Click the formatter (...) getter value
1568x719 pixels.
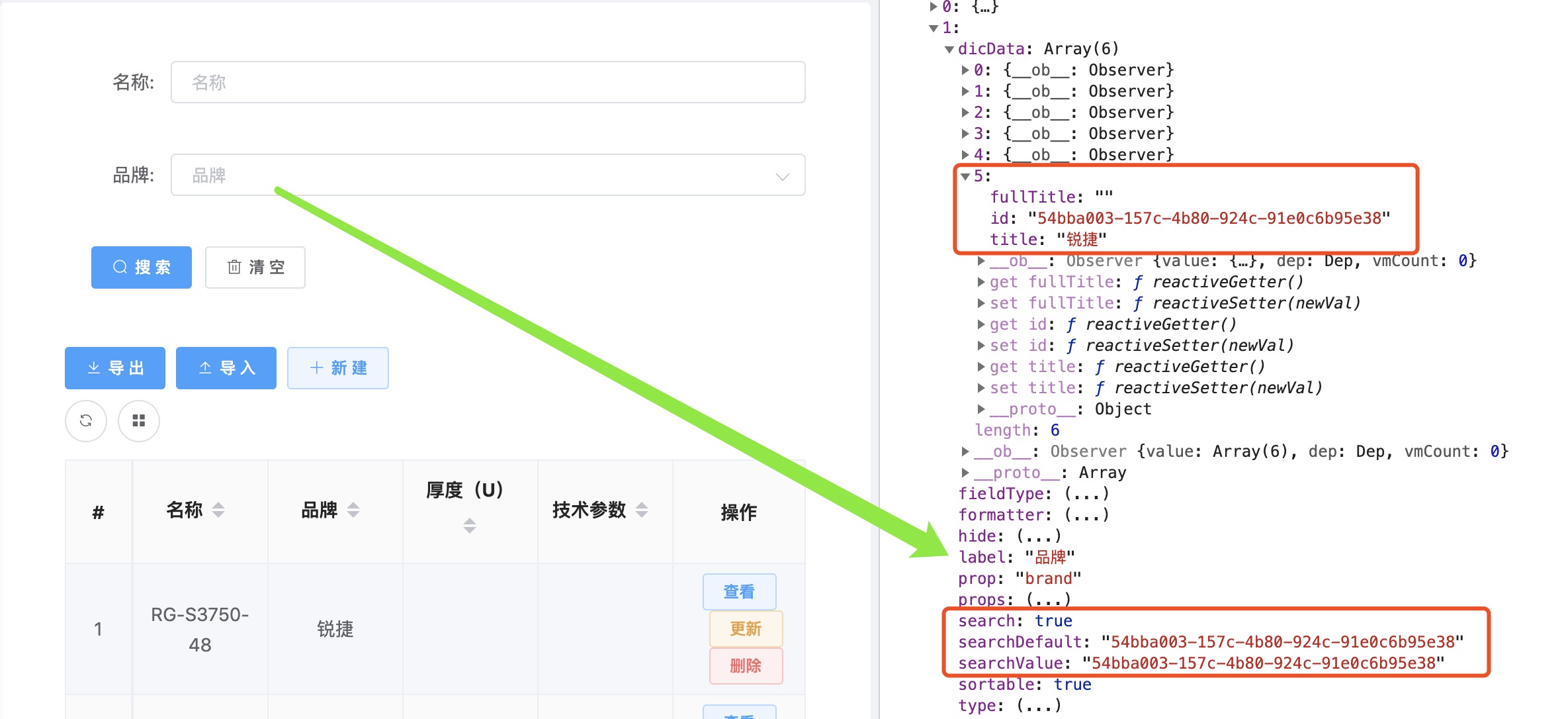coord(1086,515)
